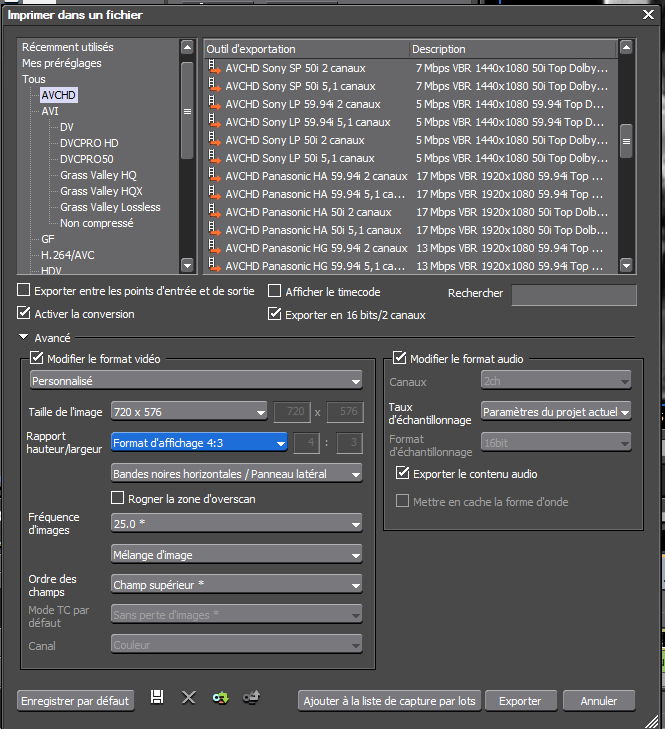Uncheck Exporter en 16 bits/2 canaux
Screen dimensions: 665x729
(x=274, y=313)
